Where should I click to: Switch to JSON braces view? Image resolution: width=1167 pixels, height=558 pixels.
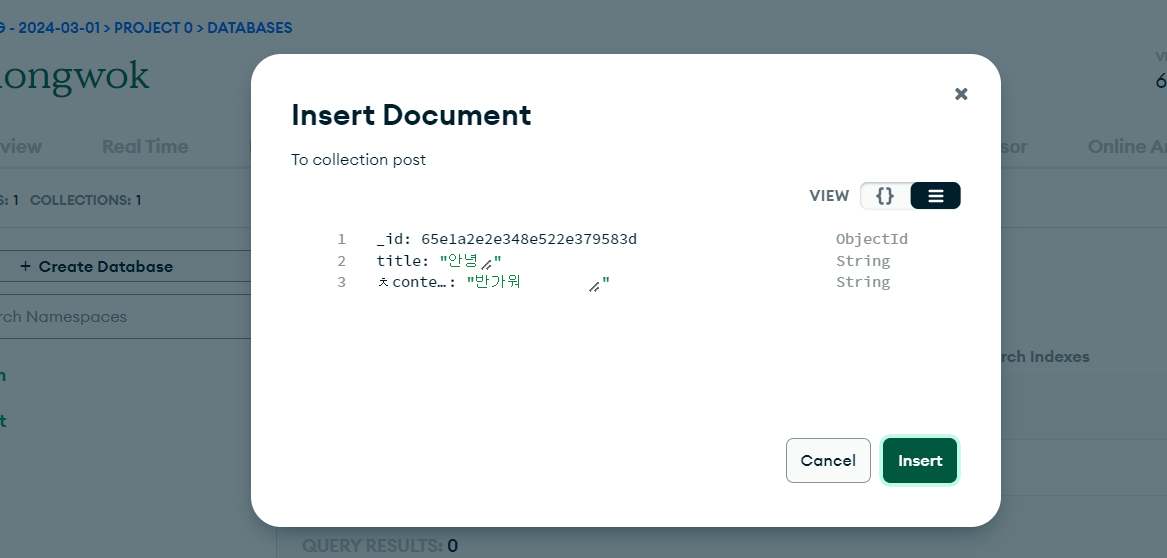pyautogui.click(x=885, y=196)
